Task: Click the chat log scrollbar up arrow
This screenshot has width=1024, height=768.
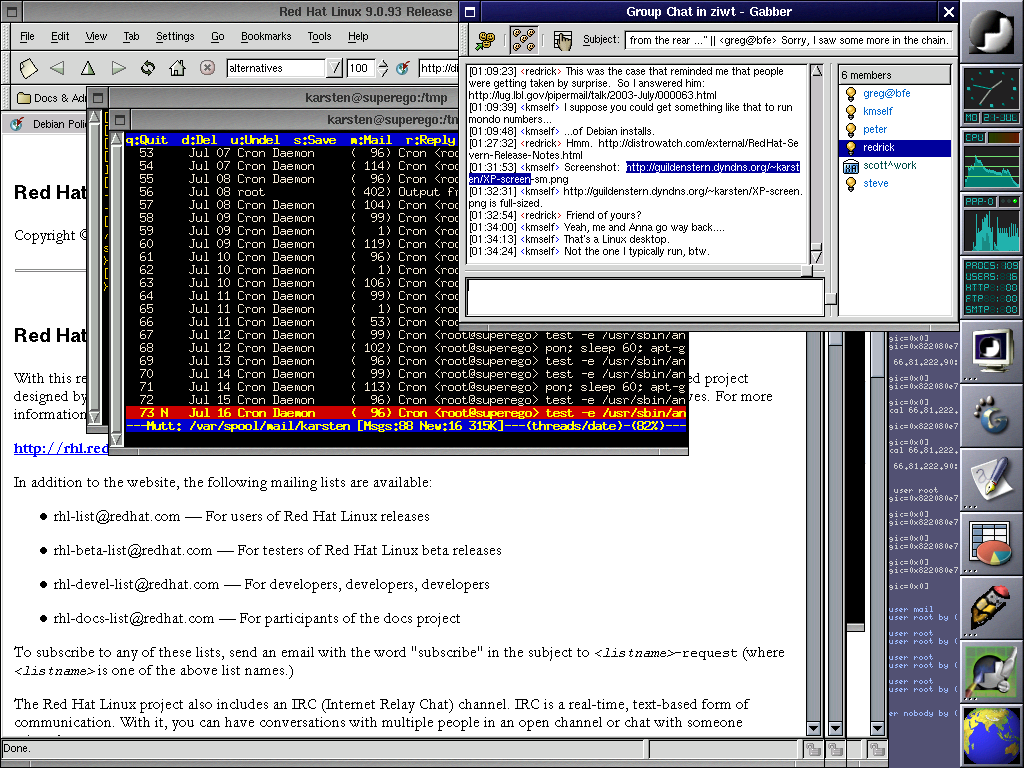Action: 817,71
